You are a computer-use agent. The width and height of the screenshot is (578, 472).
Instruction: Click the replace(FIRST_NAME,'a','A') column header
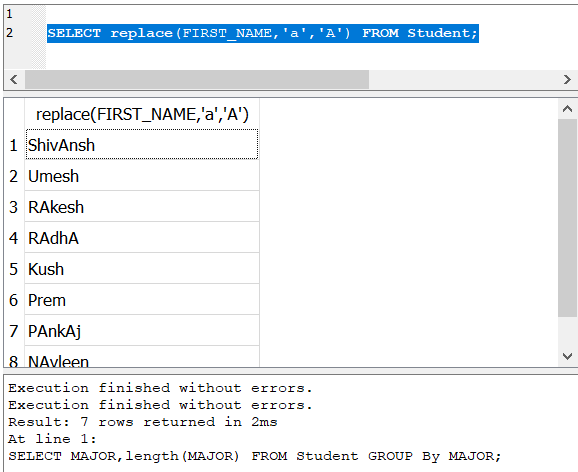(x=142, y=114)
